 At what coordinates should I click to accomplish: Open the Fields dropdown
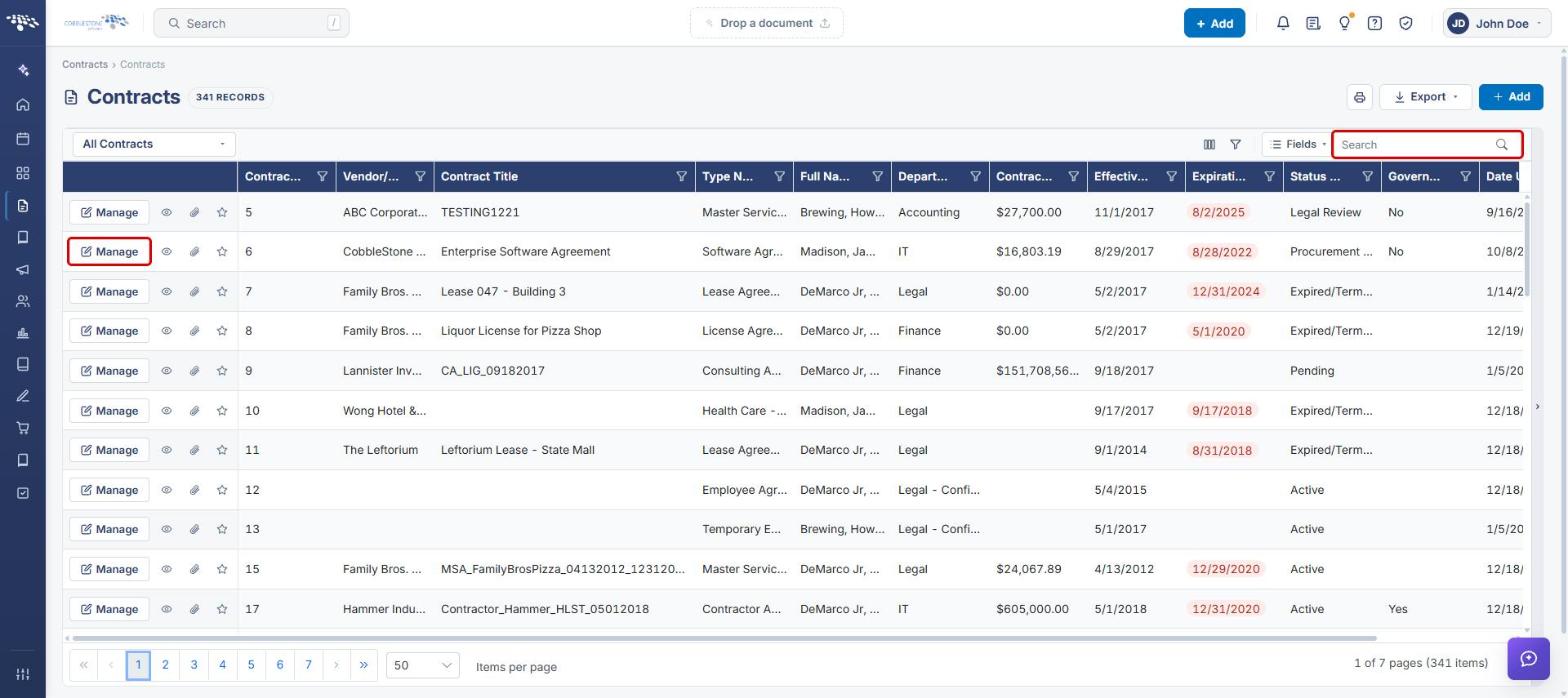point(1298,145)
